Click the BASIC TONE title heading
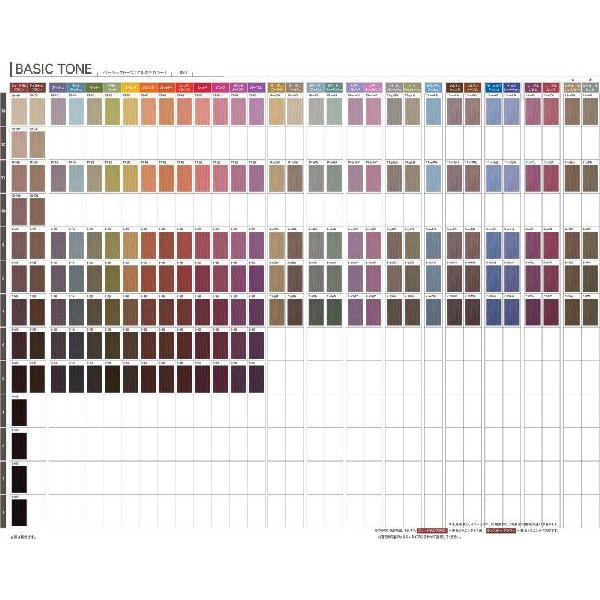This screenshot has width=600, height=600. (x=53, y=69)
